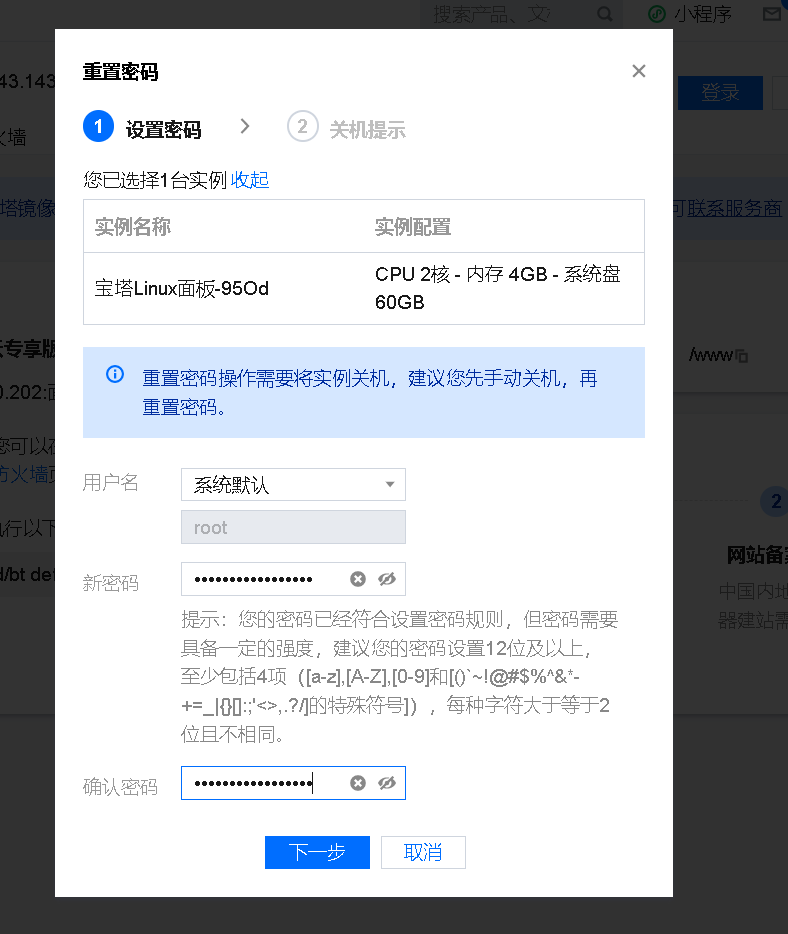788x934 pixels.
Task: Click the 登录 button in the background page
Action: tap(720, 92)
